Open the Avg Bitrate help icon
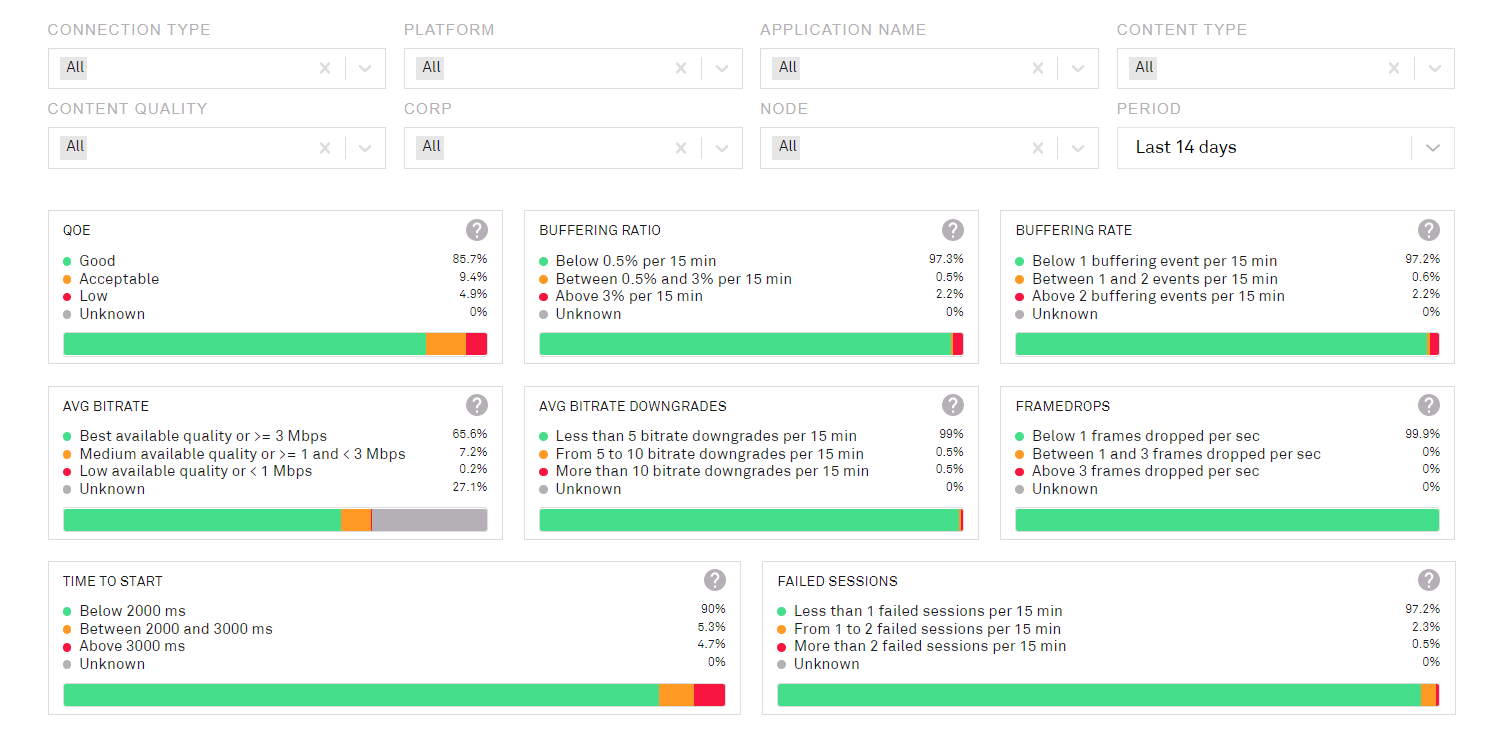 pyautogui.click(x=477, y=405)
